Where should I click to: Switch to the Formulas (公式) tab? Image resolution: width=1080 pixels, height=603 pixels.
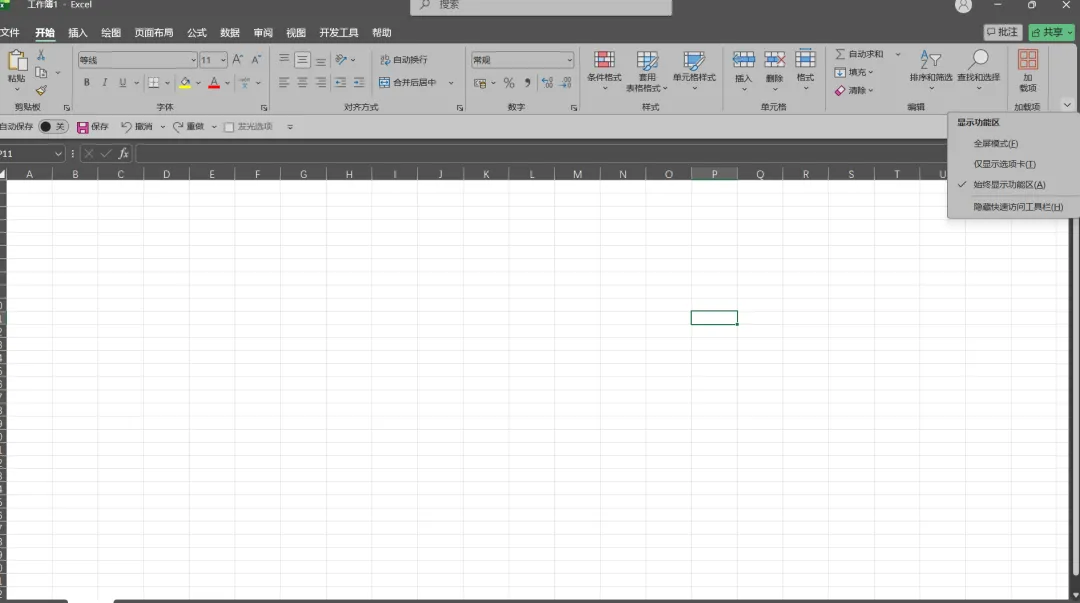196,32
